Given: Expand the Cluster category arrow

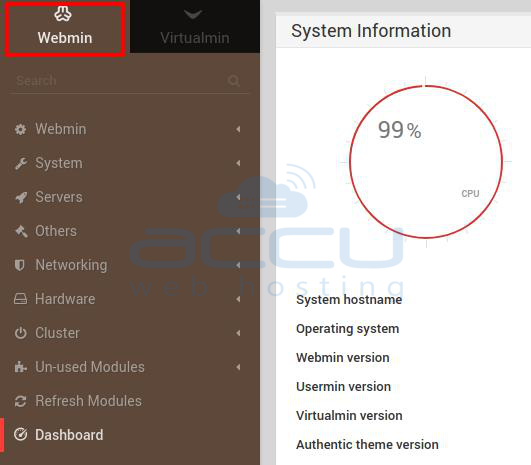Looking at the screenshot, I should [x=238, y=333].
